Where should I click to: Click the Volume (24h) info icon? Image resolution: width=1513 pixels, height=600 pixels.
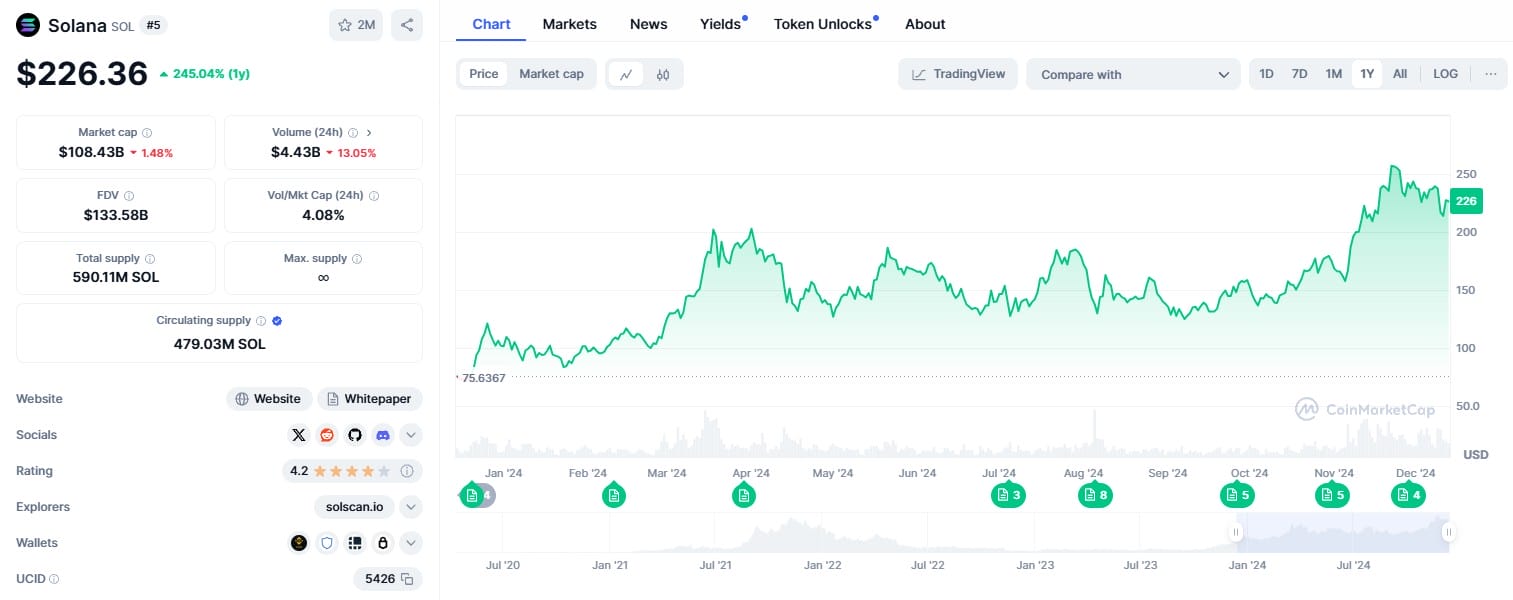tap(353, 133)
